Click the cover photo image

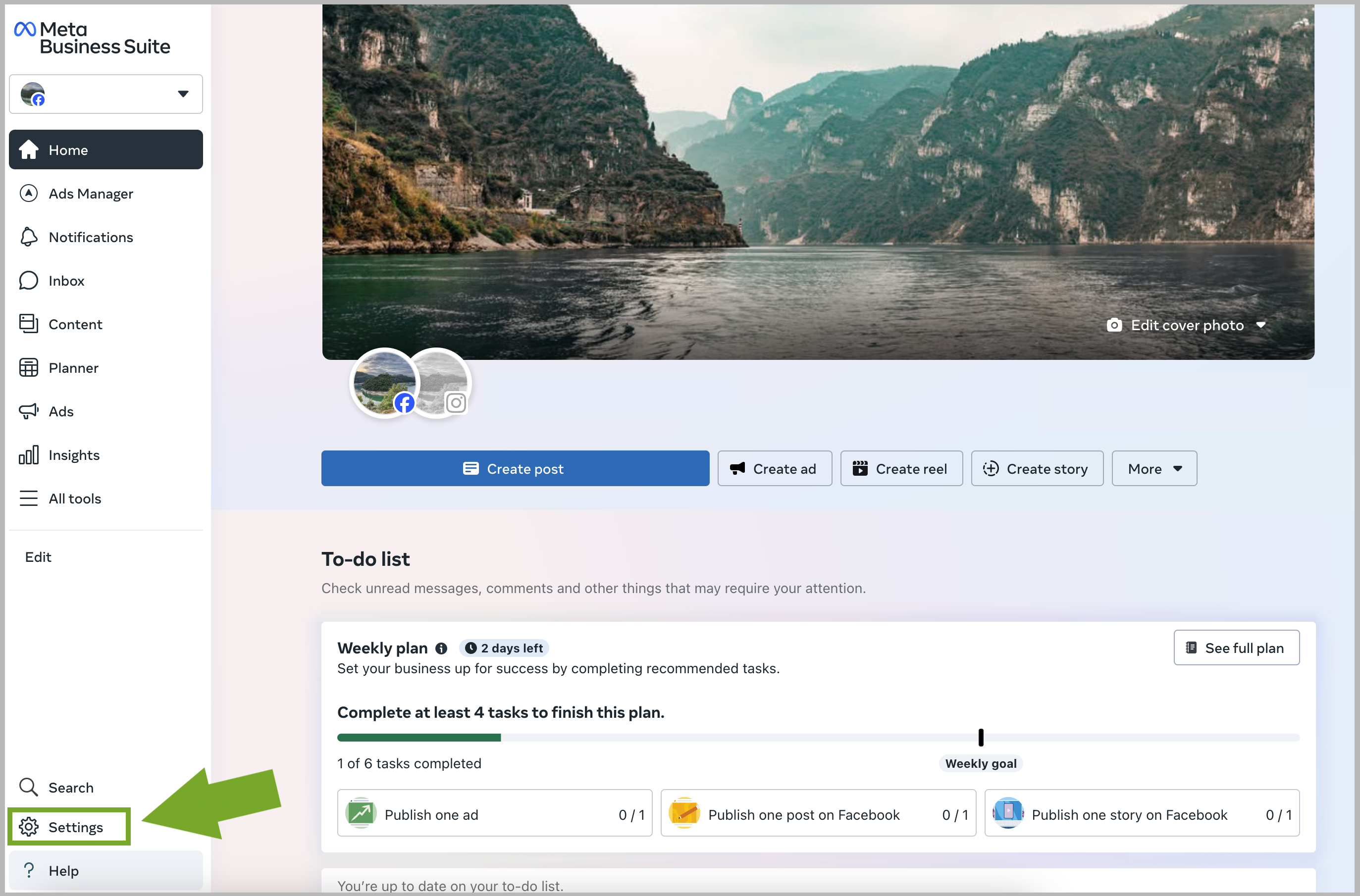point(818,182)
